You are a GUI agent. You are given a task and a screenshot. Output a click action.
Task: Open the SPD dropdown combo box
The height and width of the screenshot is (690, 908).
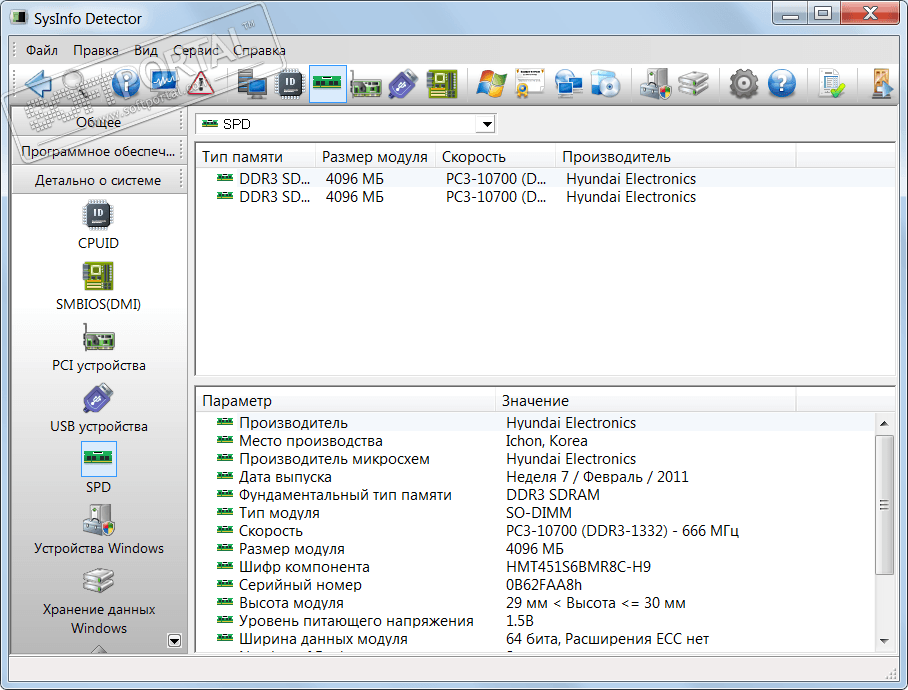click(x=485, y=124)
